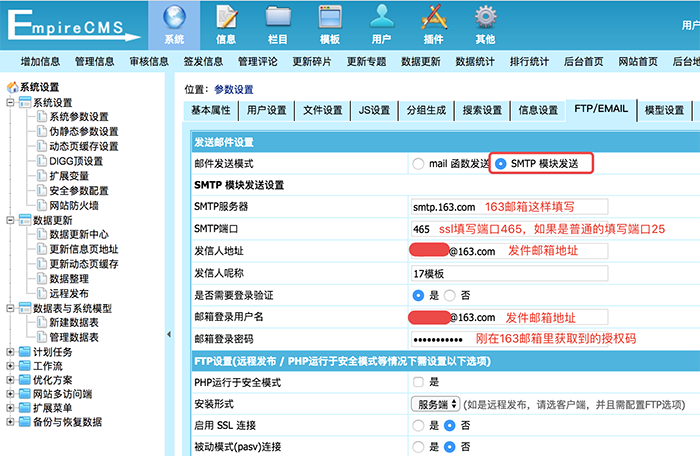700x456 pixels.
Task: Open the 插件 plugin icon
Action: pos(433,17)
